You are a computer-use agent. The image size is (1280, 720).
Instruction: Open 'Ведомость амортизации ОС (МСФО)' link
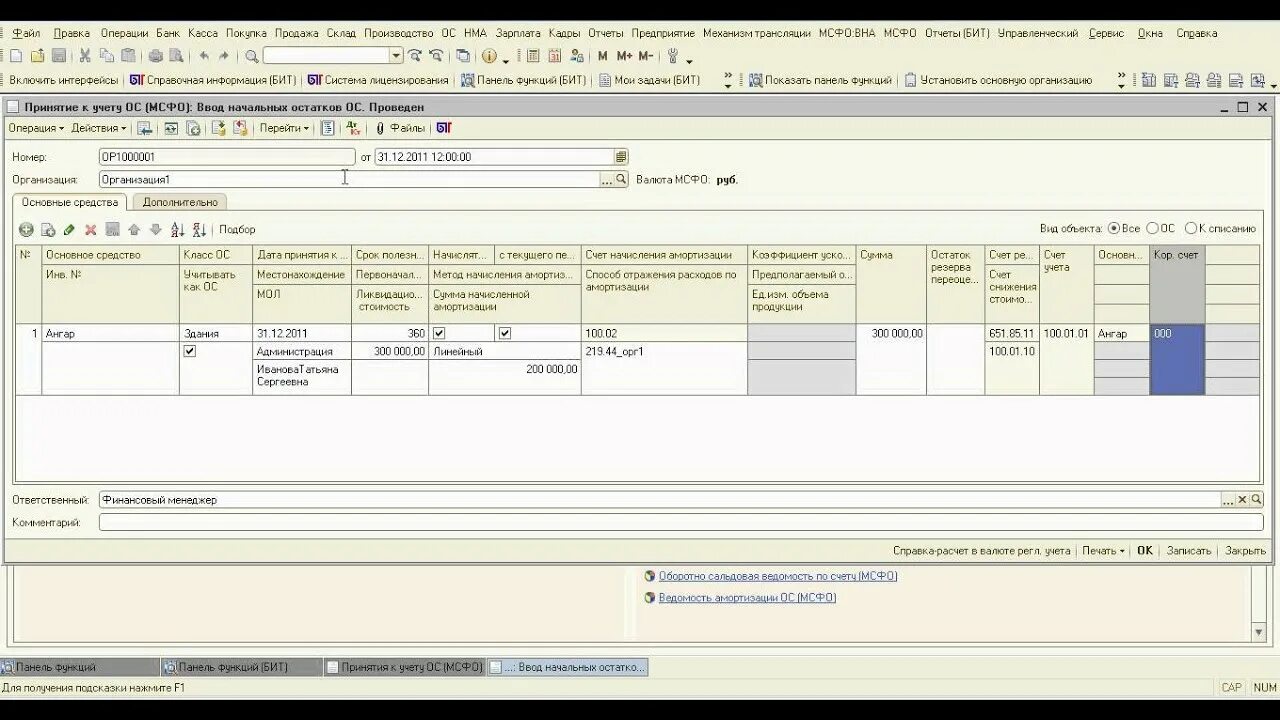(747, 598)
